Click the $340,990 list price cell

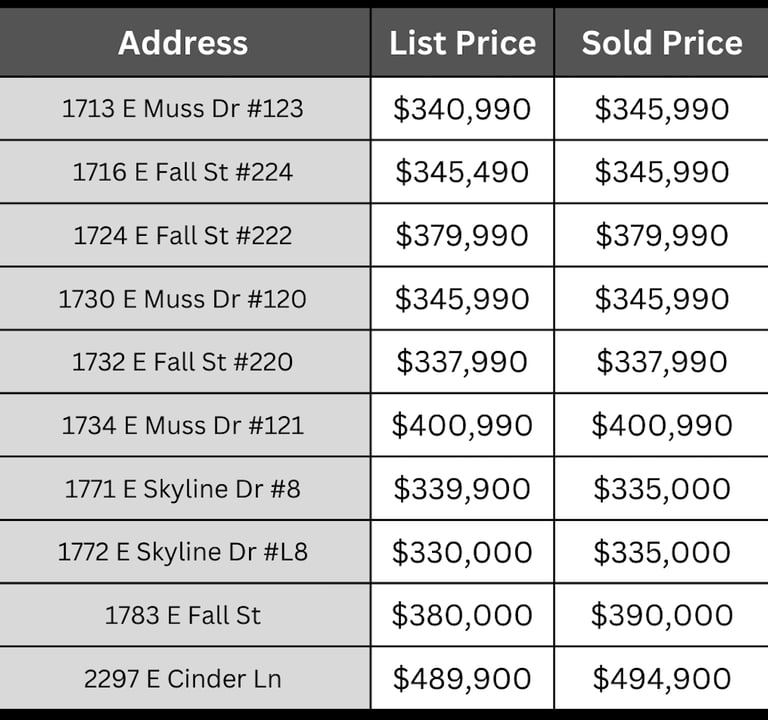tap(462, 108)
